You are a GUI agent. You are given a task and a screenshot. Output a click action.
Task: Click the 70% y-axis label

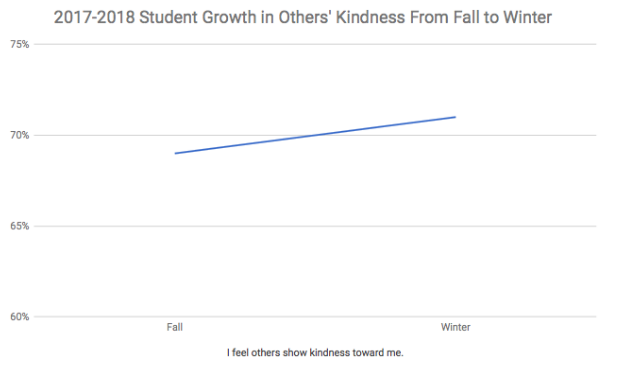(x=20, y=135)
